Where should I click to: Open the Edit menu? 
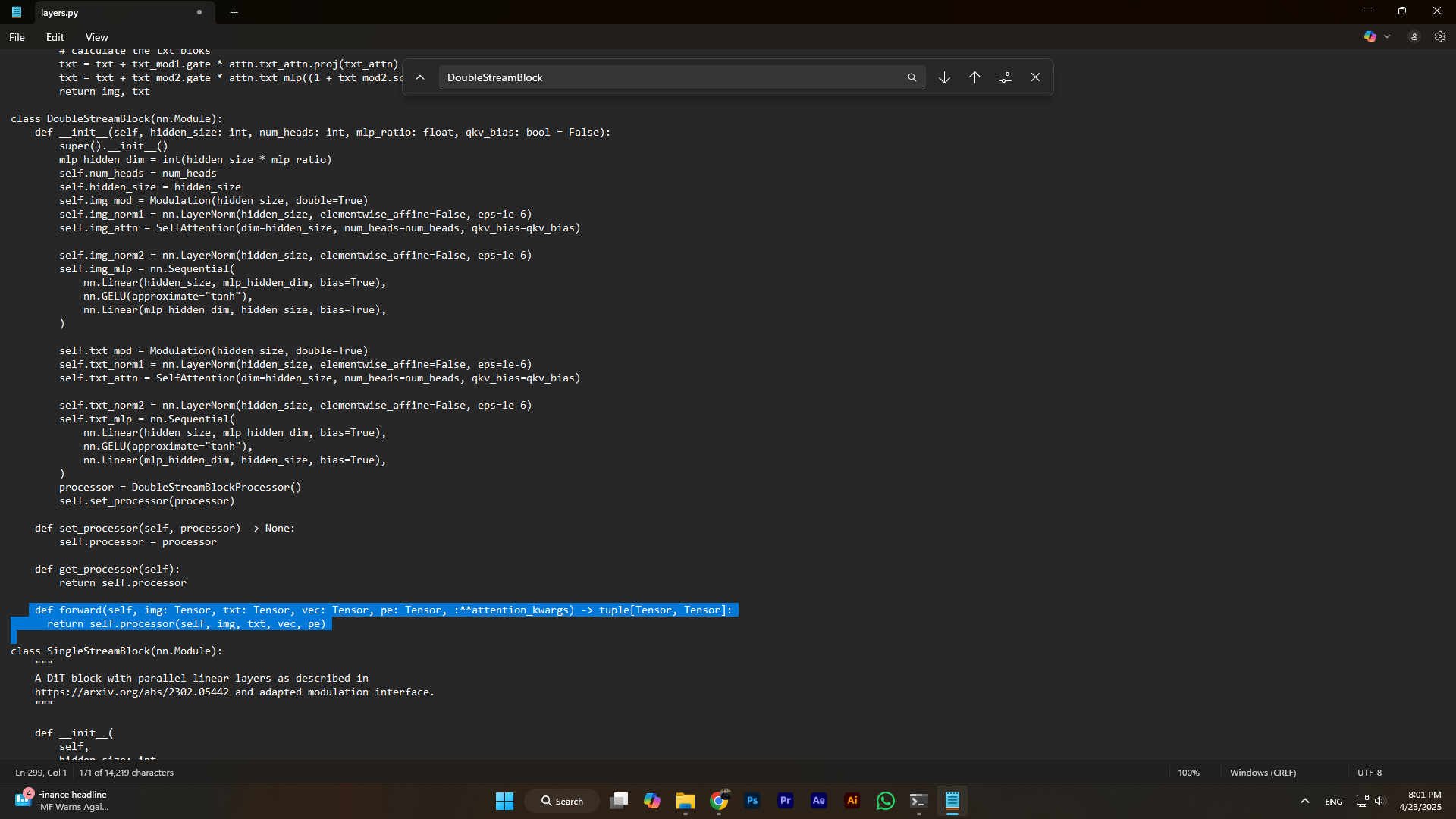[55, 37]
